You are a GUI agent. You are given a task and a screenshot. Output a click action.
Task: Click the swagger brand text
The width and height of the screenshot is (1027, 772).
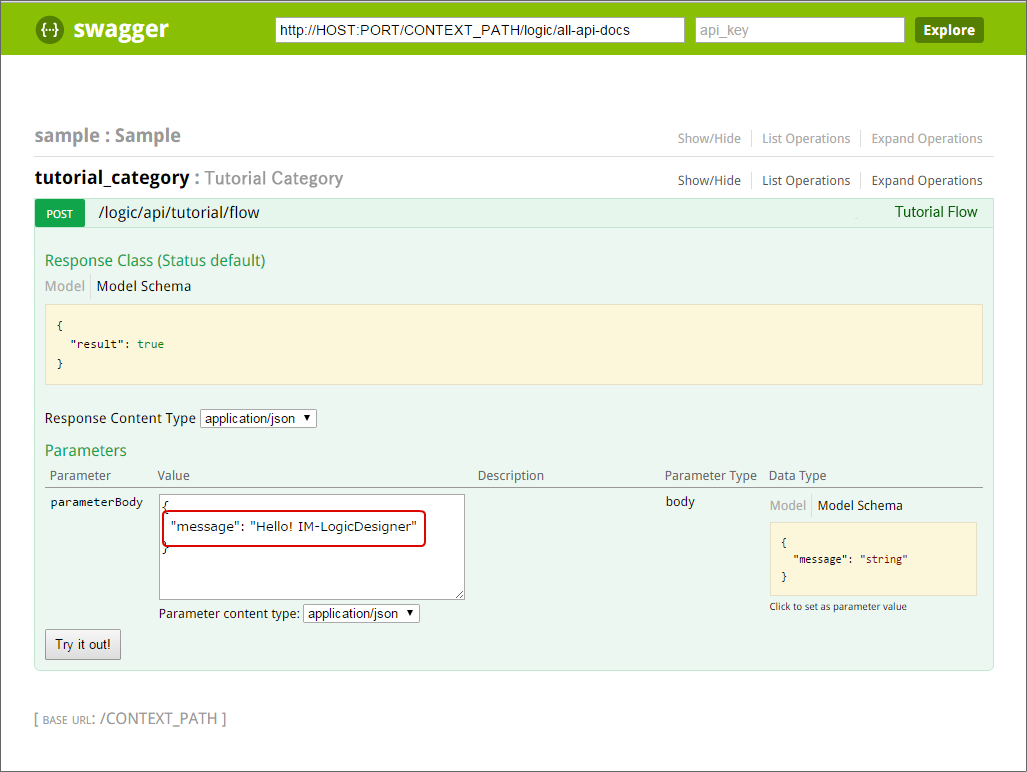coord(121,29)
